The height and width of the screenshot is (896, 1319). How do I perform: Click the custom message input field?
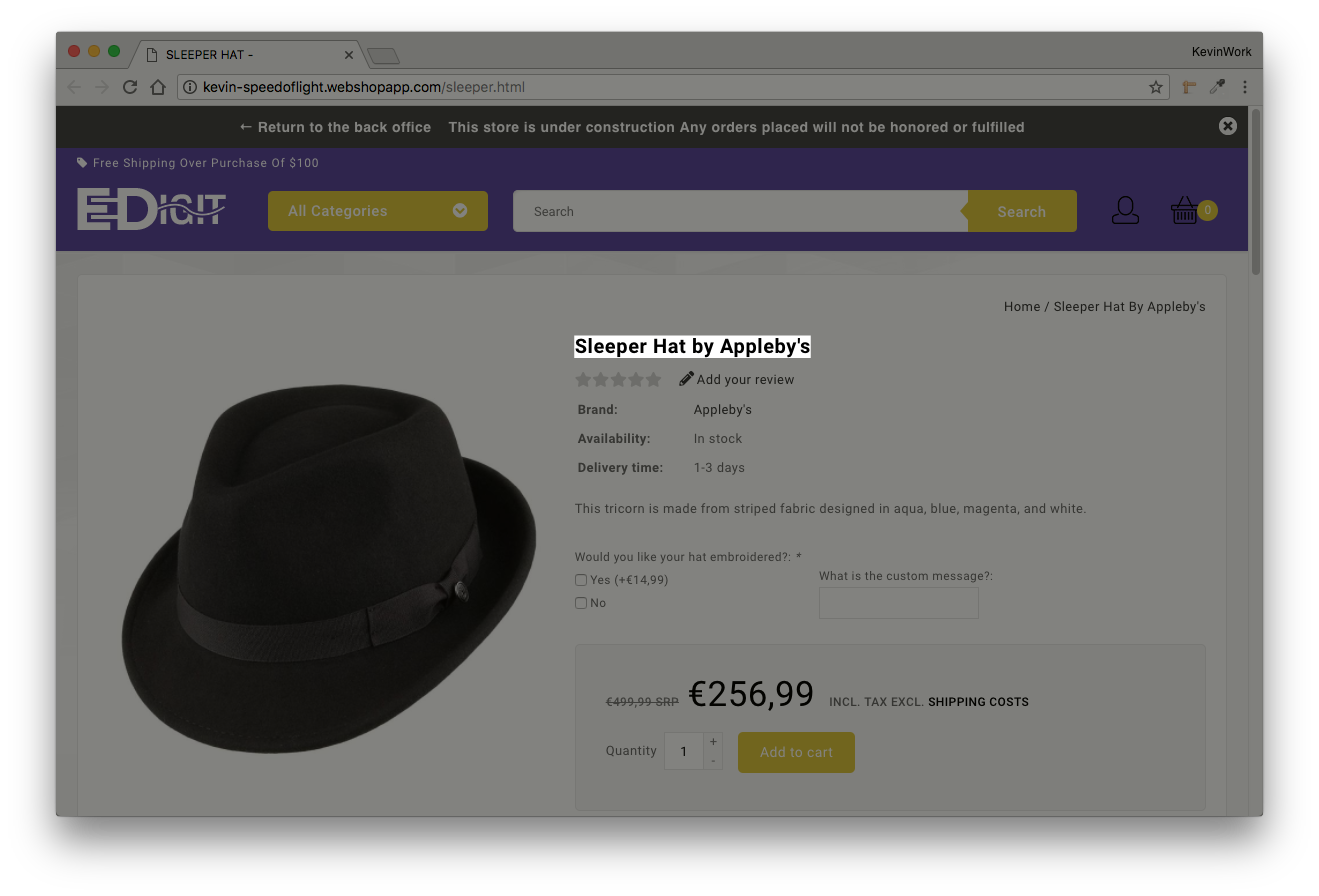(899, 603)
